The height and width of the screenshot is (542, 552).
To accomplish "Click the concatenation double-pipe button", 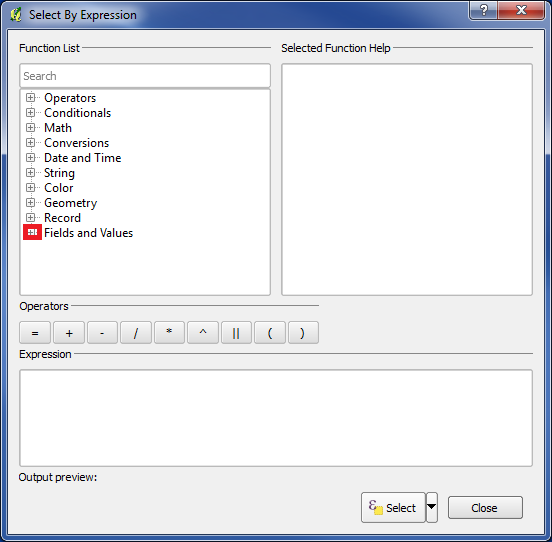I will click(236, 332).
